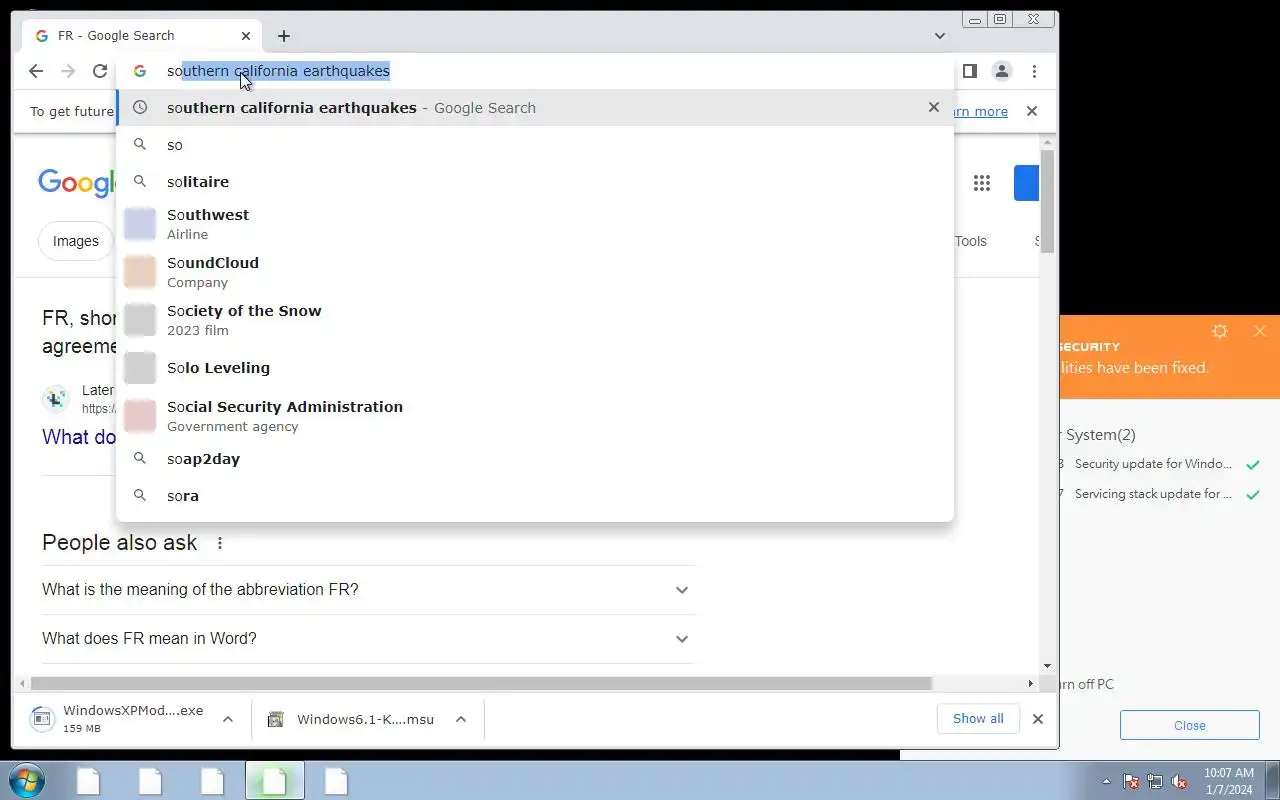The height and width of the screenshot is (800, 1280).
Task: Expand options for Windows6.1-K....msu download
Action: click(x=461, y=719)
